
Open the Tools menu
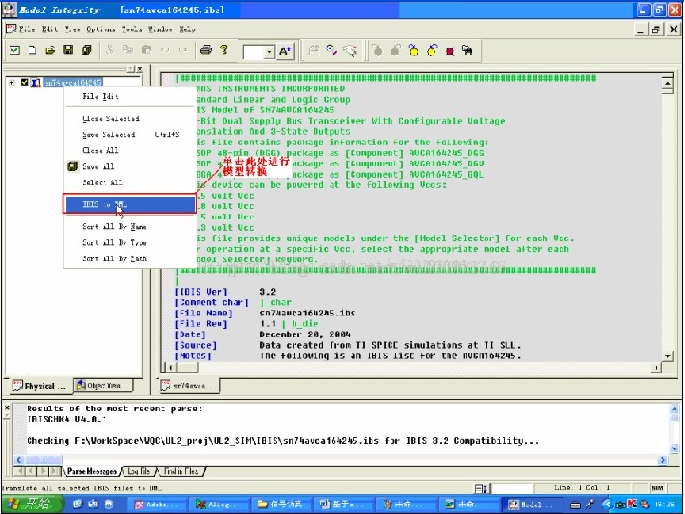(131, 29)
